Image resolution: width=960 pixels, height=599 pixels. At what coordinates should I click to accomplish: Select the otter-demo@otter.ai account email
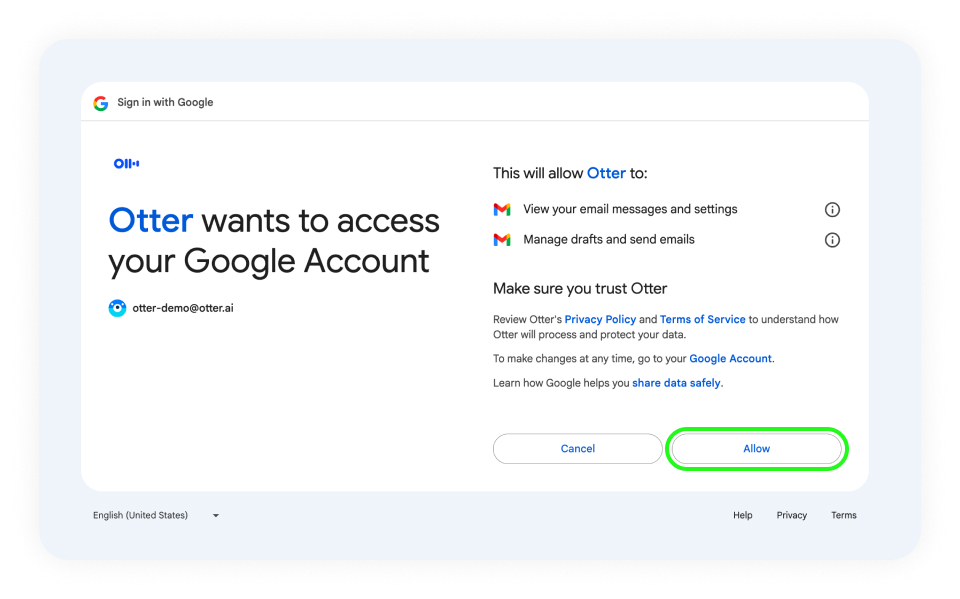(x=183, y=308)
